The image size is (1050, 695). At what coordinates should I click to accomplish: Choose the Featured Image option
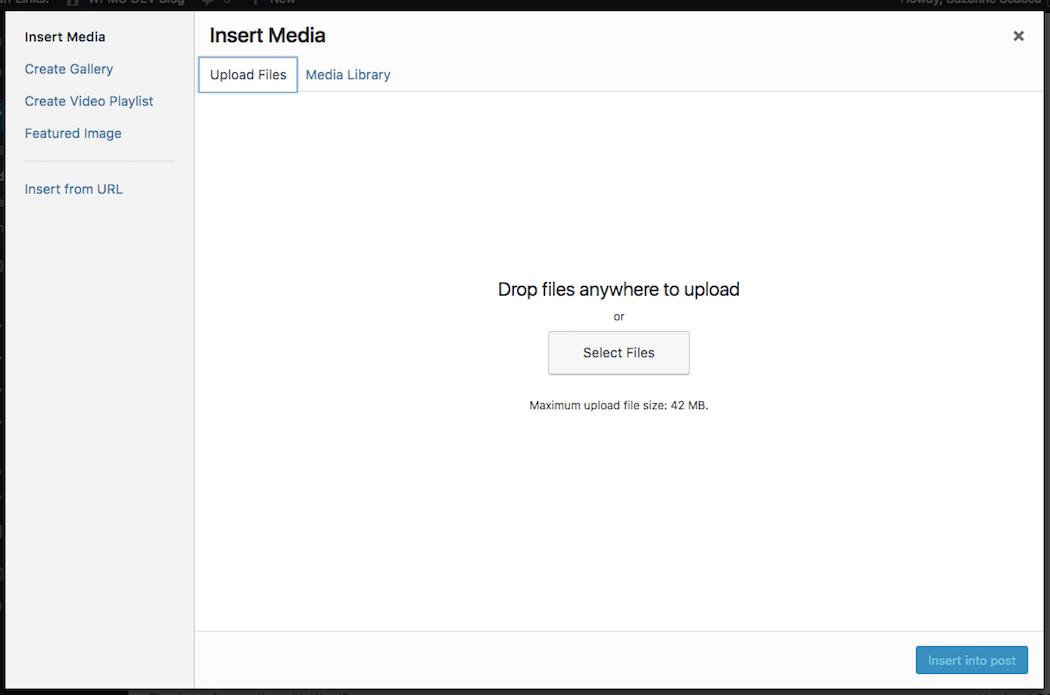(x=72, y=133)
